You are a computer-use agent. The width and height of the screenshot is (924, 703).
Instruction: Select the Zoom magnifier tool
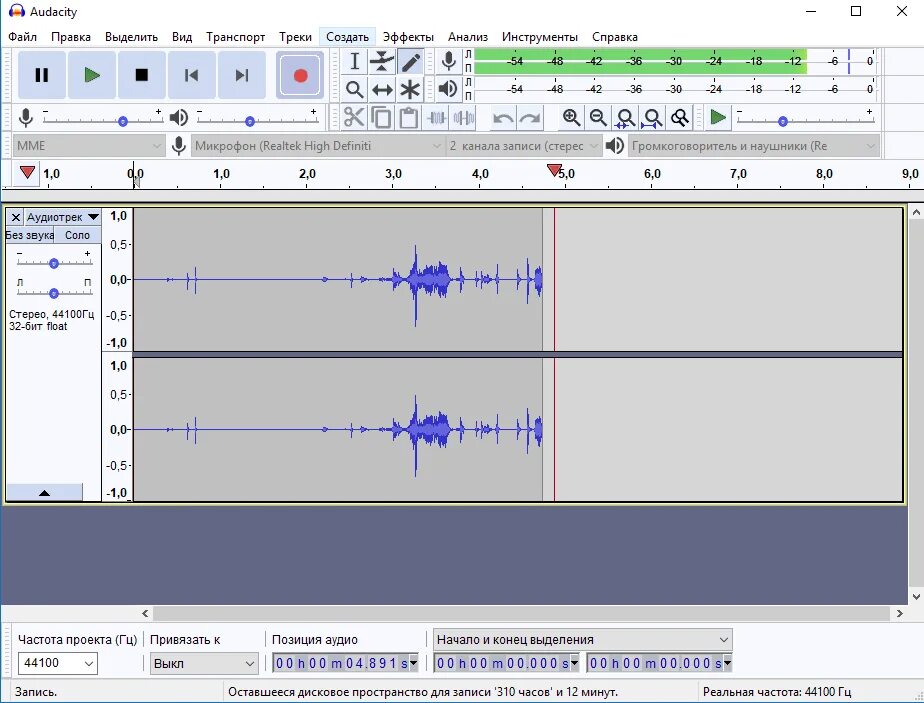(x=354, y=89)
